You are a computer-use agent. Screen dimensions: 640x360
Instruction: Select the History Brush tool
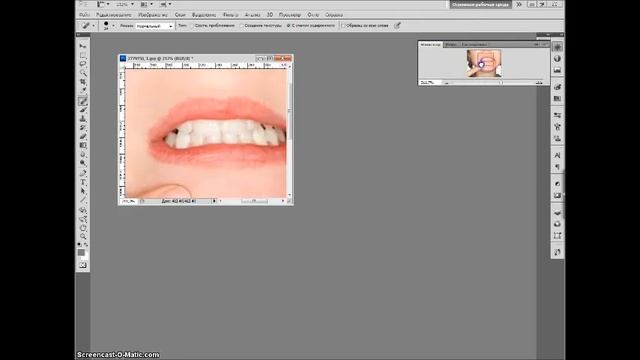pyautogui.click(x=83, y=128)
